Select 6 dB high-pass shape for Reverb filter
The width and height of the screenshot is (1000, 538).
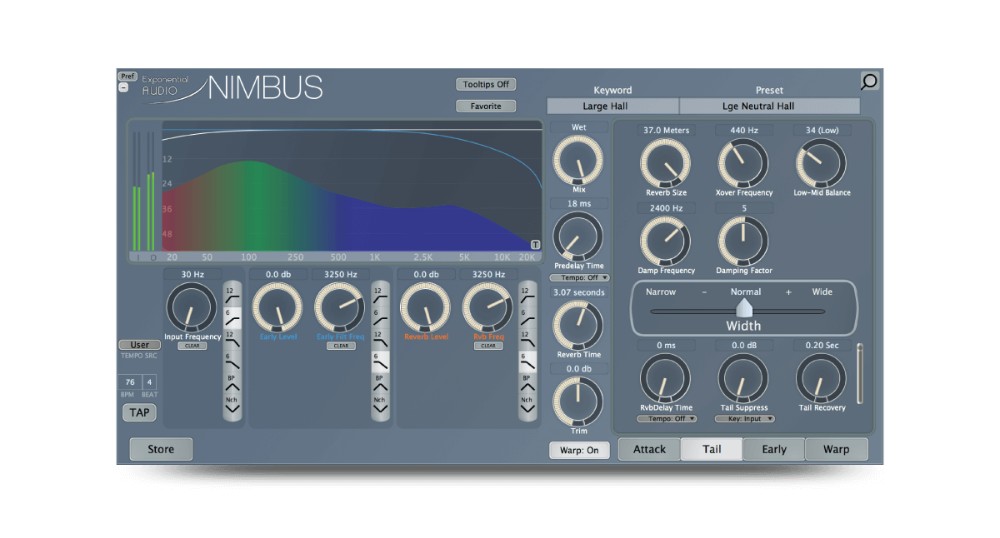click(x=527, y=317)
